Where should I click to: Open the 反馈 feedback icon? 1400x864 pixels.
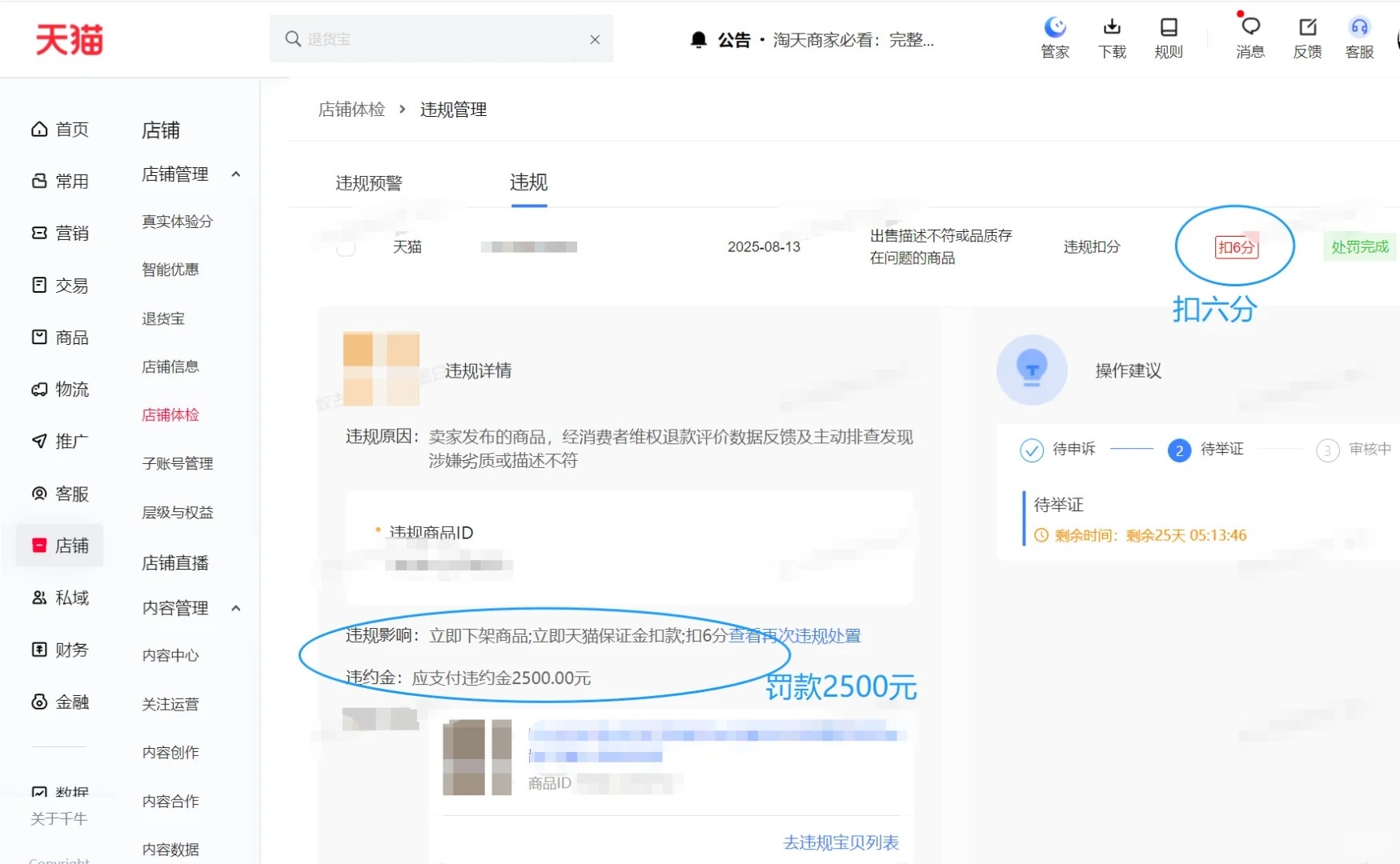(1307, 38)
